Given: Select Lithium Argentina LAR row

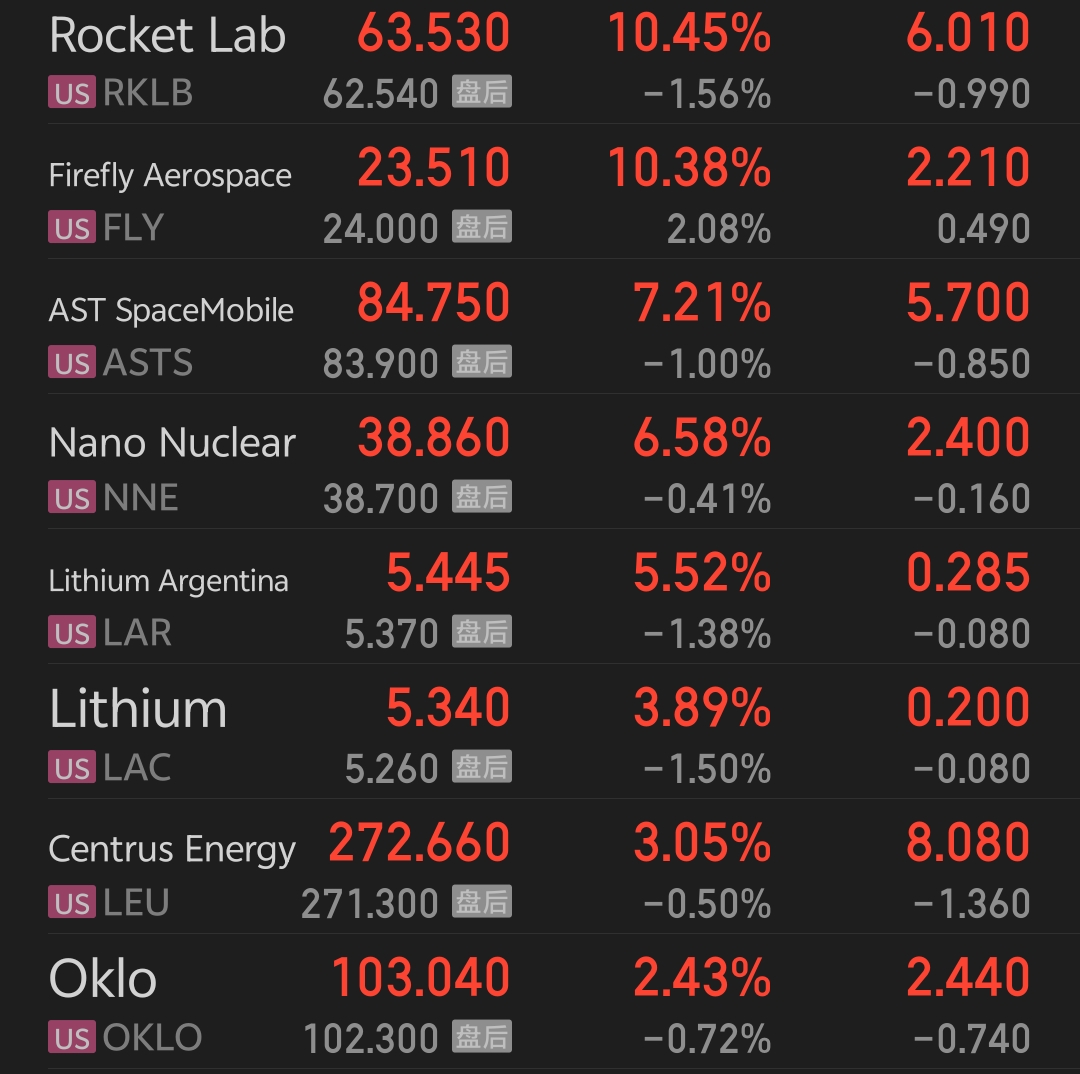Looking at the screenshot, I should pos(540,597).
